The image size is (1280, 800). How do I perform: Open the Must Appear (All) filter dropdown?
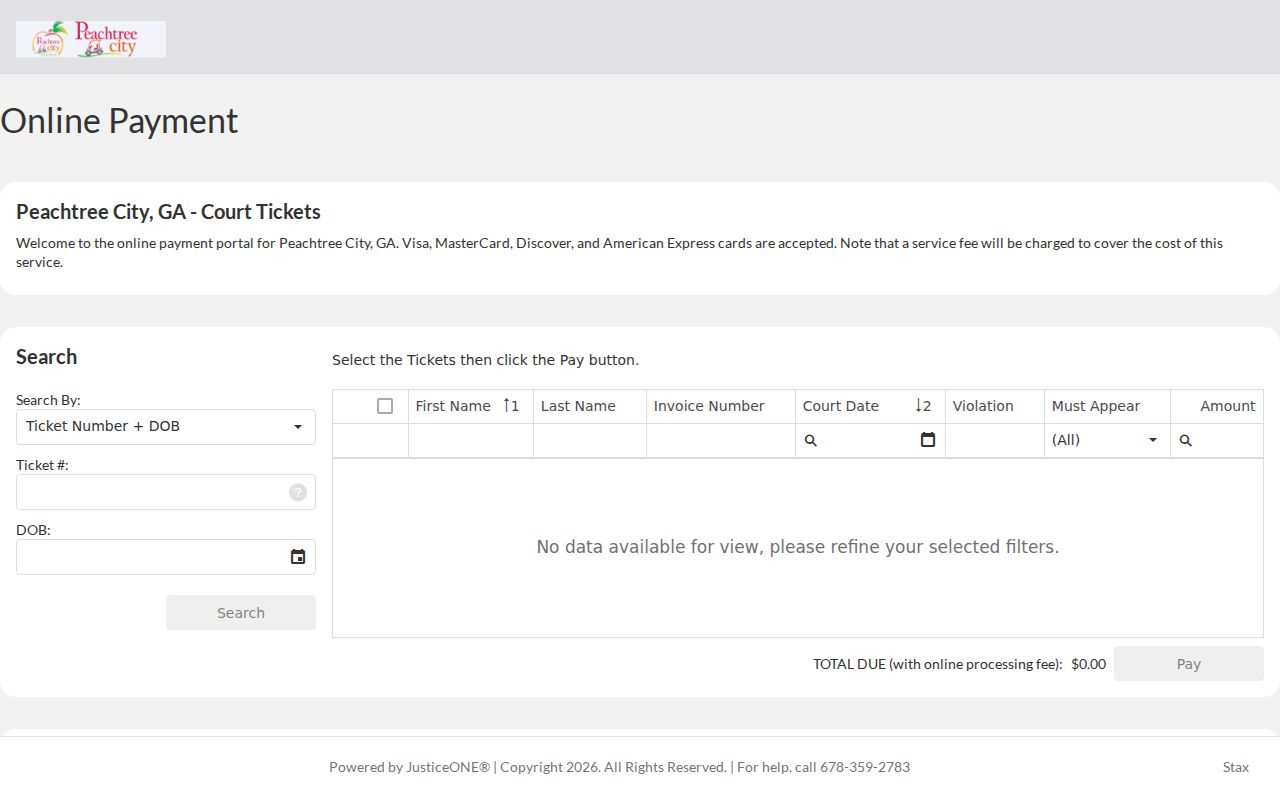coord(1107,440)
